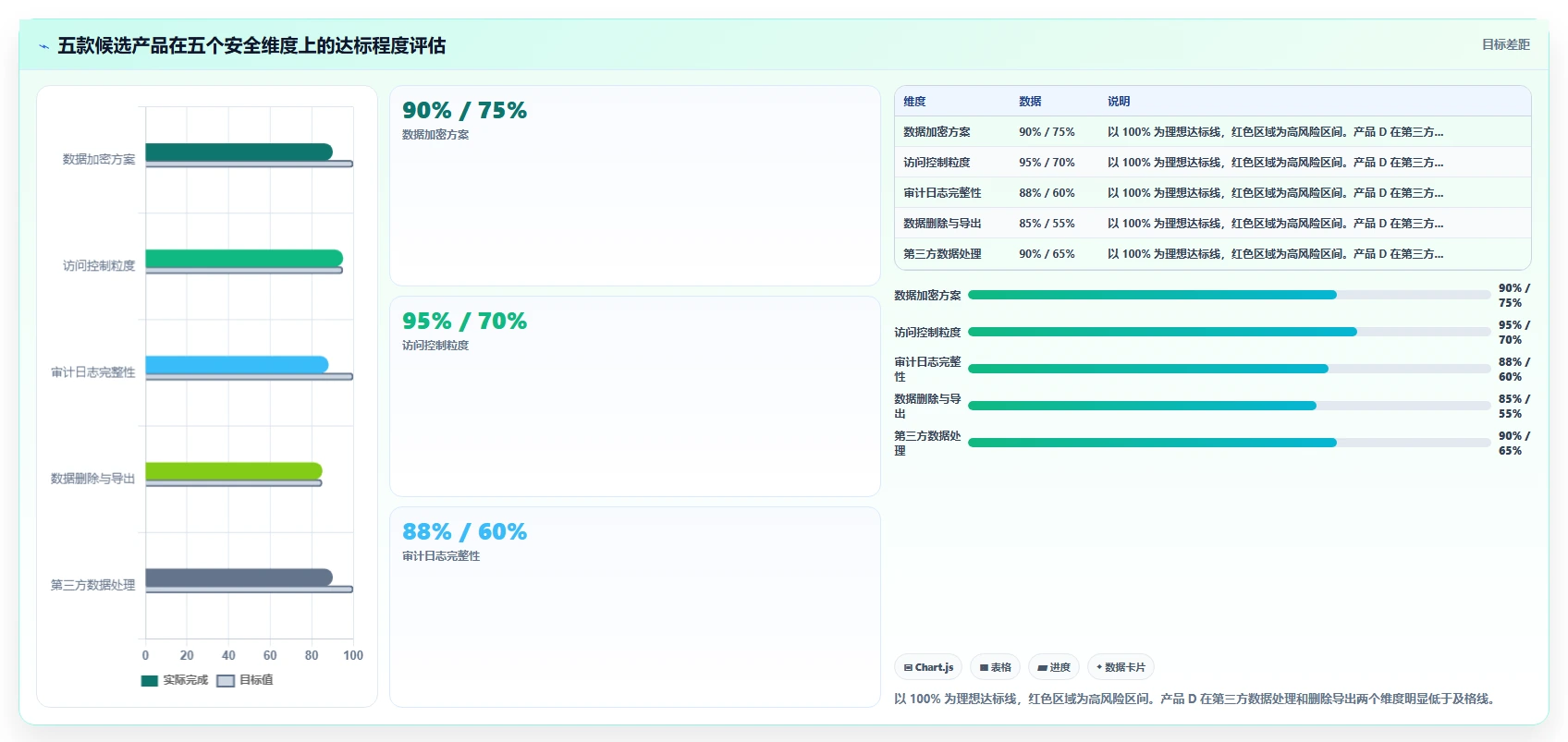The height and width of the screenshot is (742, 1568).
Task: Click the lime green 数据删除与导出 chart bar
Action: (x=234, y=471)
